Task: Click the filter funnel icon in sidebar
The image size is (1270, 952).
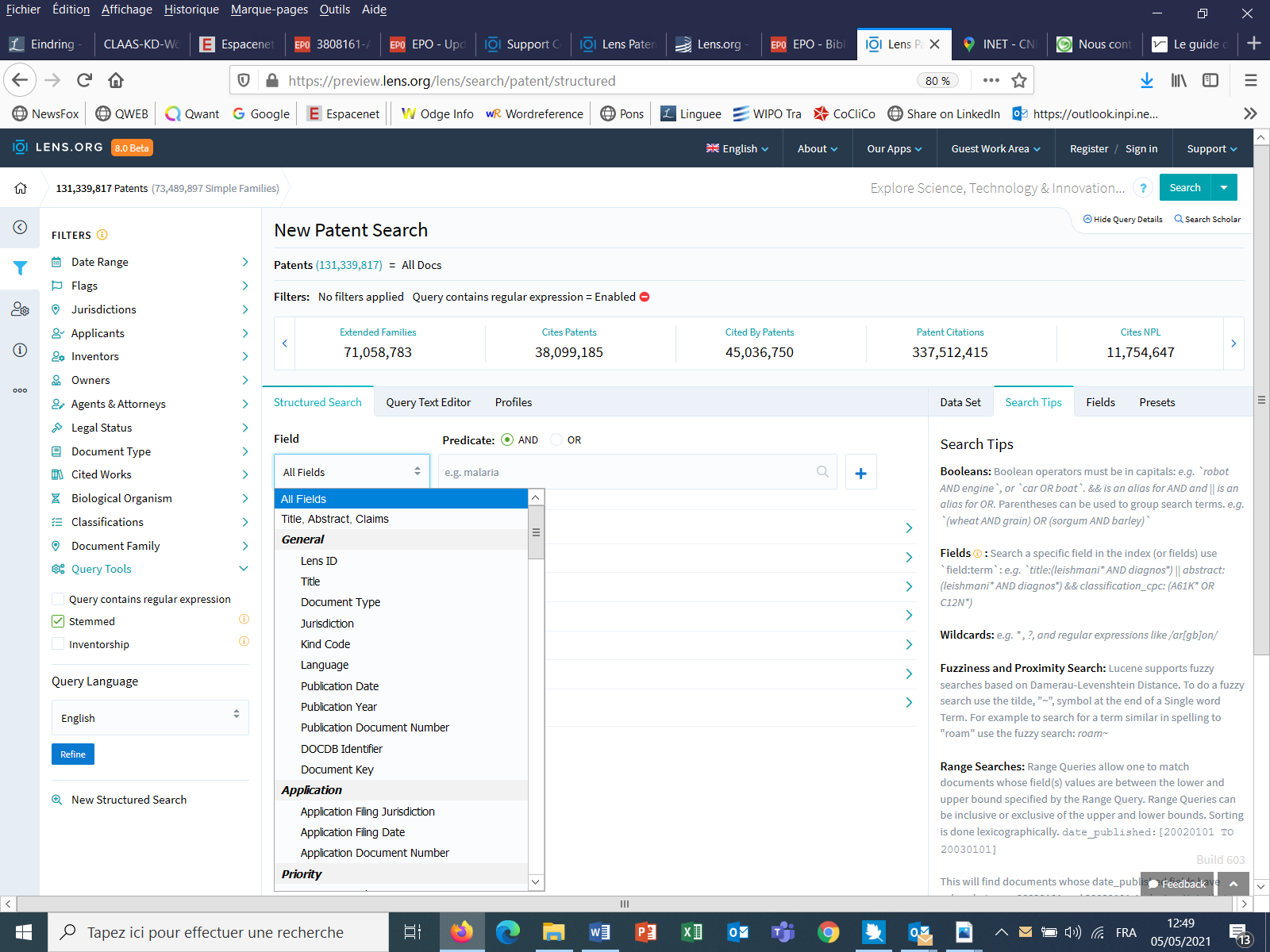Action: [20, 268]
